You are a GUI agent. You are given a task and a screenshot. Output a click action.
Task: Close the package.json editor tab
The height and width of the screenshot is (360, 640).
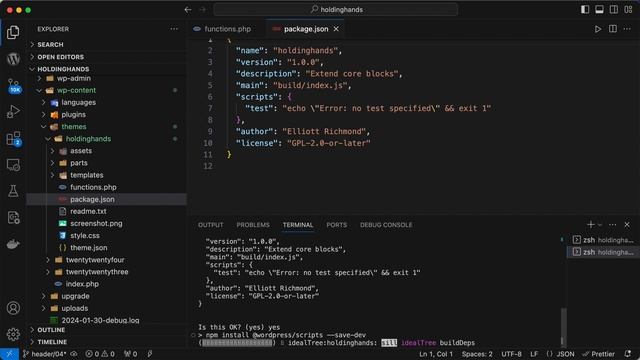336,29
